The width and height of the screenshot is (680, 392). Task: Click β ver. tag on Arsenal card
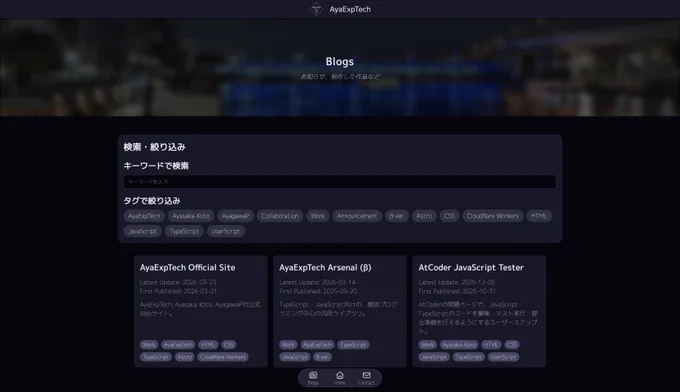[322, 357]
